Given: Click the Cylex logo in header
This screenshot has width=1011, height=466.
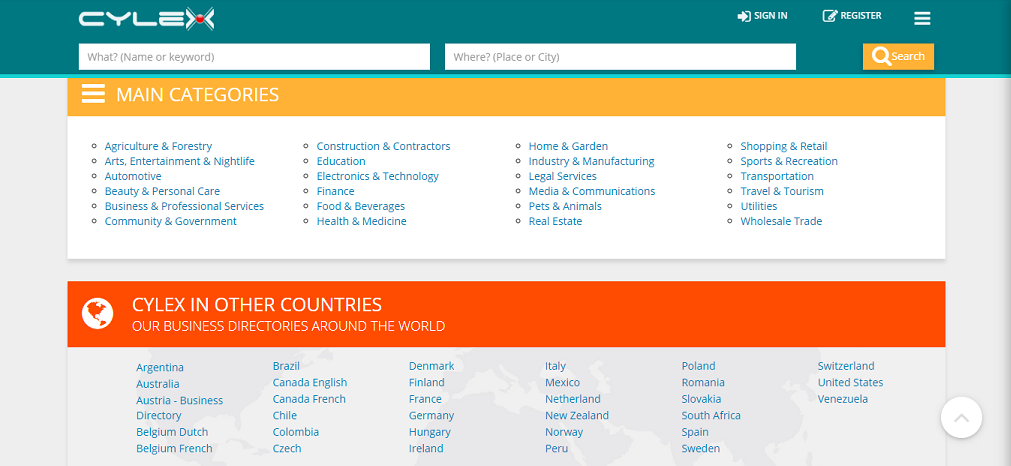Looking at the screenshot, I should 146,18.
